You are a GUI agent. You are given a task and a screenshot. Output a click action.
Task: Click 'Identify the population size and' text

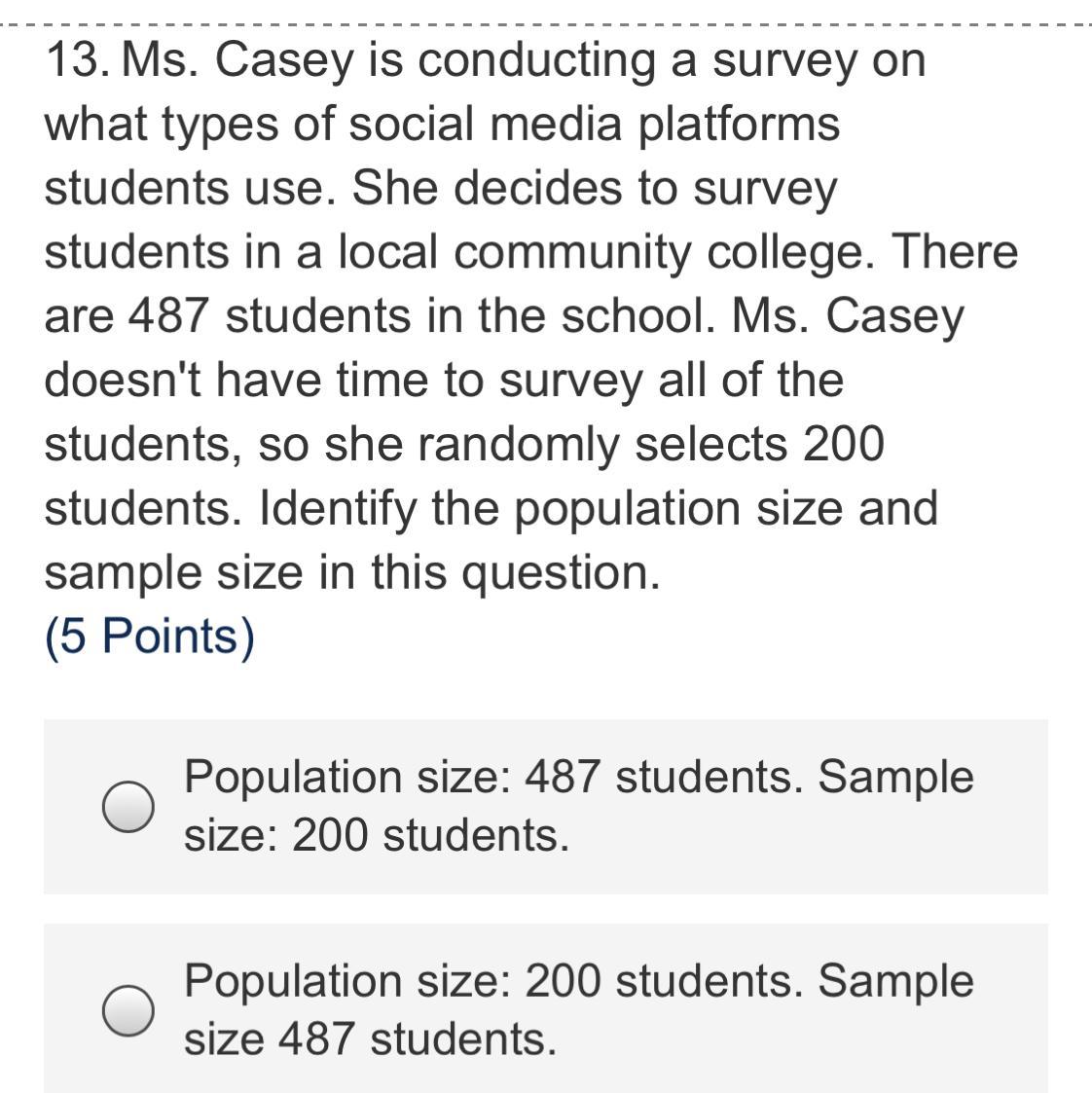coord(598,509)
